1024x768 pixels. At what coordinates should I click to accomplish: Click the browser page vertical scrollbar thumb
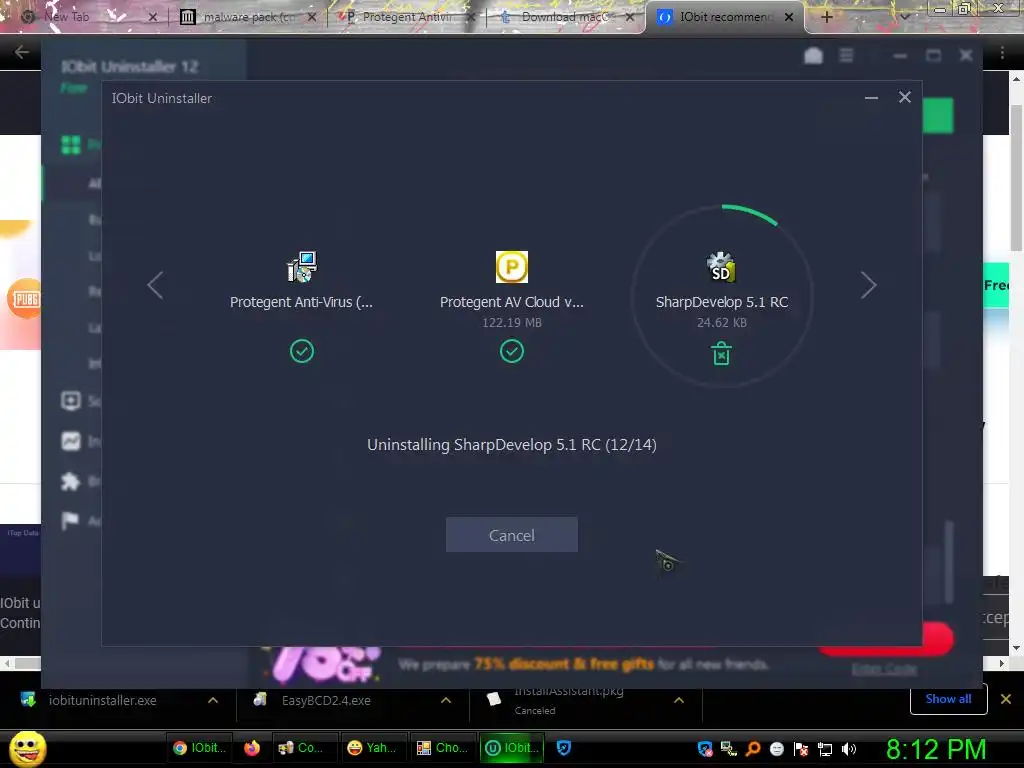(x=1016, y=176)
